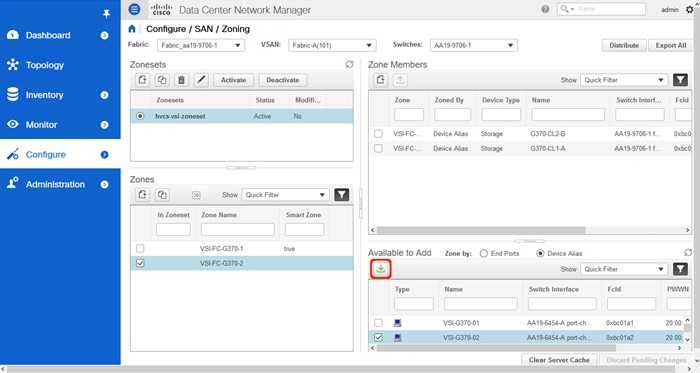
Task: Open the Topology section
Action: coord(45,65)
